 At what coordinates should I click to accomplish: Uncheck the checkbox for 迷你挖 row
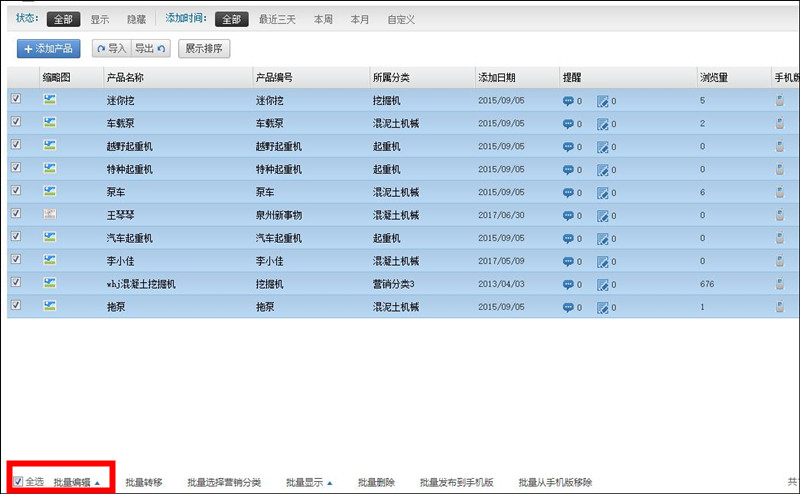tap(16, 100)
